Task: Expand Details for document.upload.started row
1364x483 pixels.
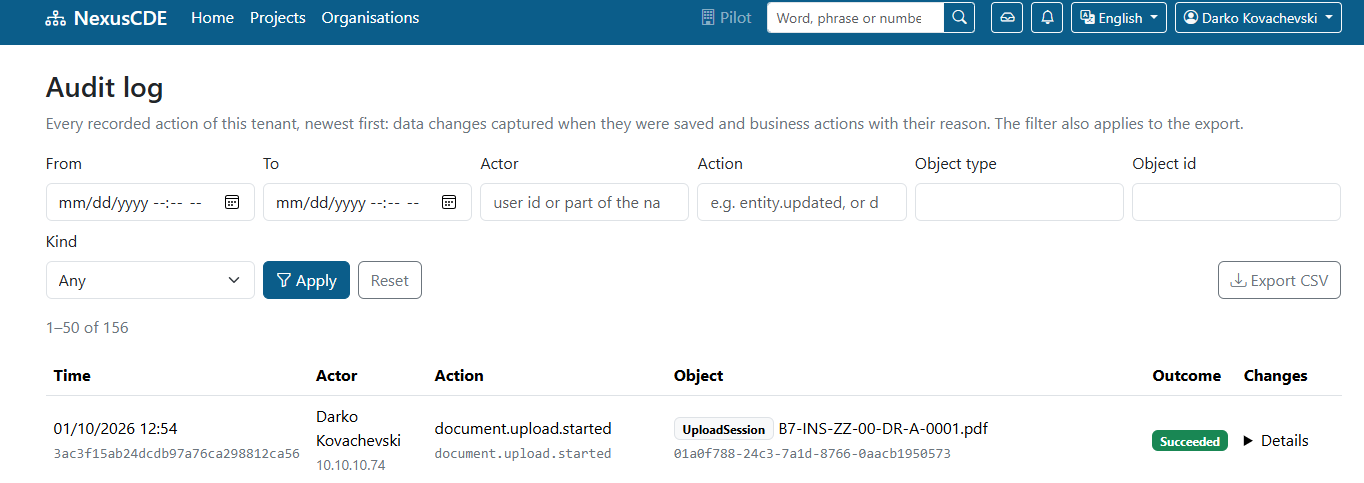Action: click(1276, 441)
